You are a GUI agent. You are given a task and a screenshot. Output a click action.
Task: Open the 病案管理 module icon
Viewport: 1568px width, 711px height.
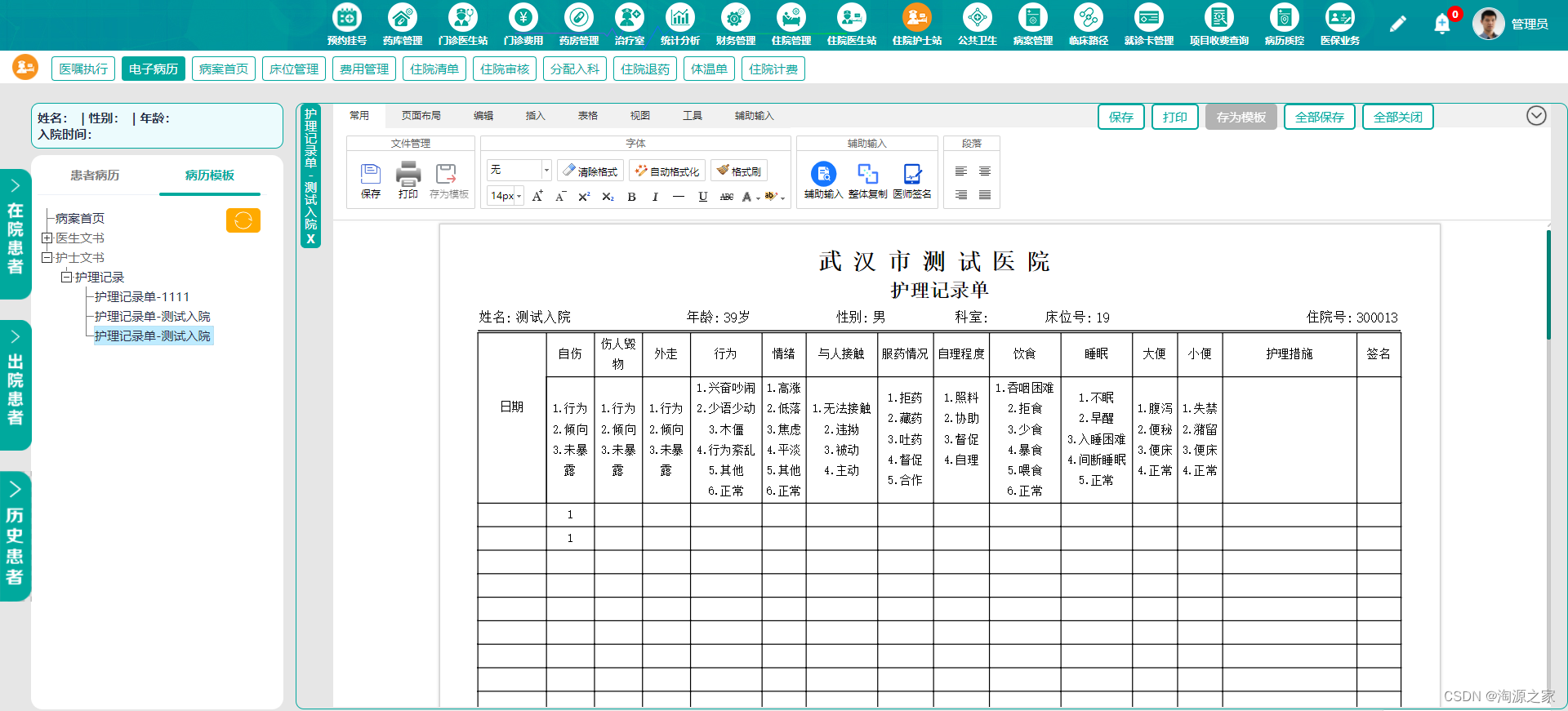tap(1032, 17)
